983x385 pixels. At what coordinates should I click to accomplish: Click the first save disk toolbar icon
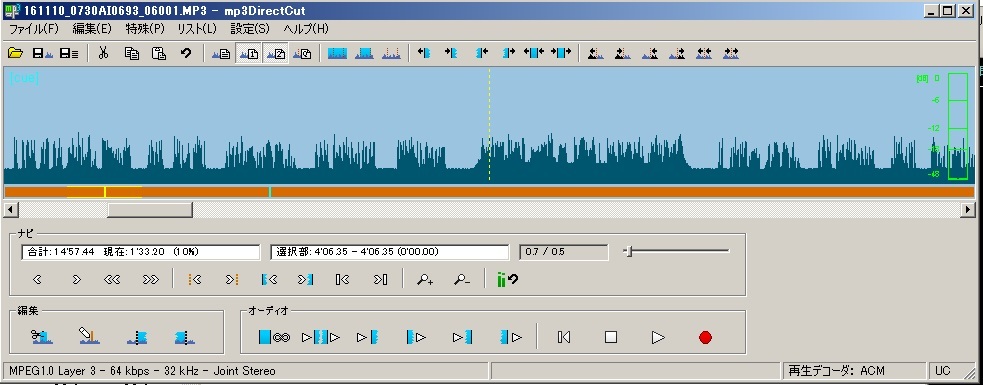42,53
